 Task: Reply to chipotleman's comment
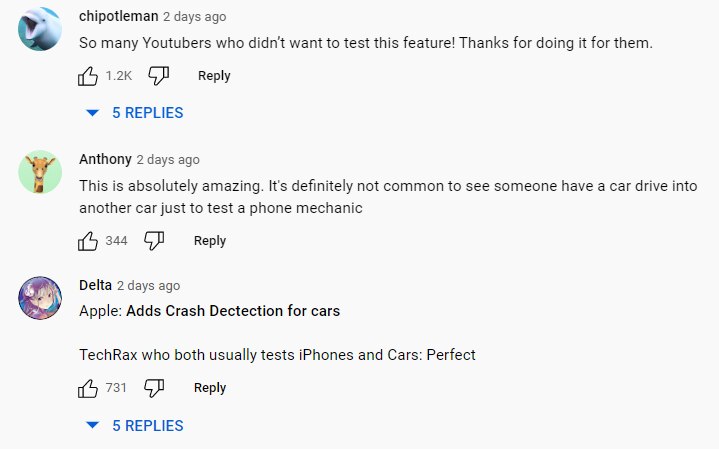214,76
